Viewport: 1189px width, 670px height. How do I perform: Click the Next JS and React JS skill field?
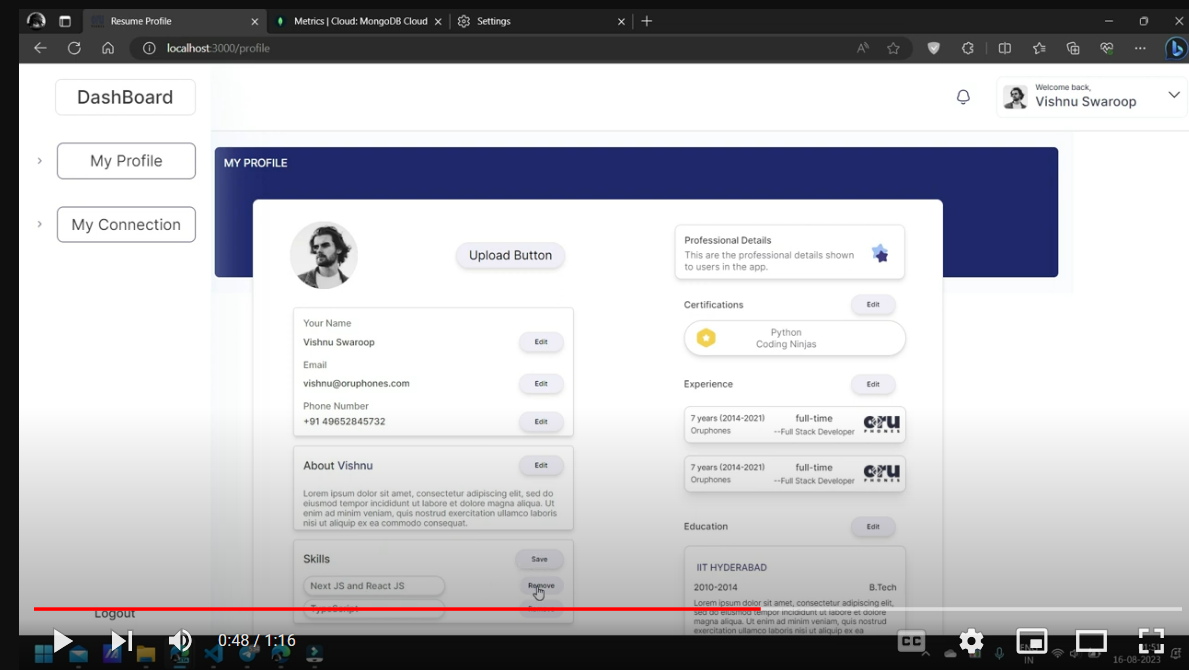tap(374, 586)
